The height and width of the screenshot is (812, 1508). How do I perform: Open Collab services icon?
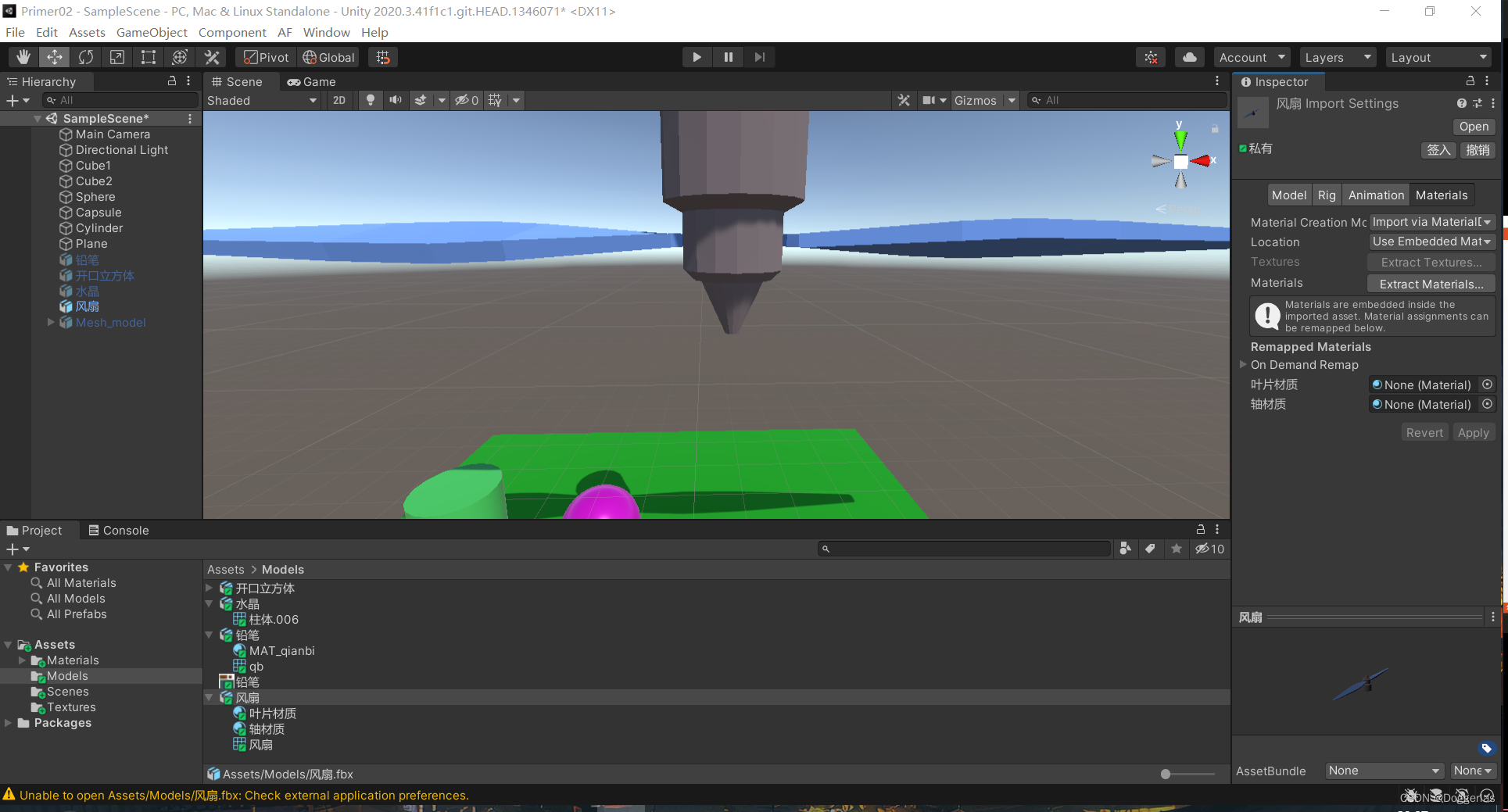point(1152,57)
